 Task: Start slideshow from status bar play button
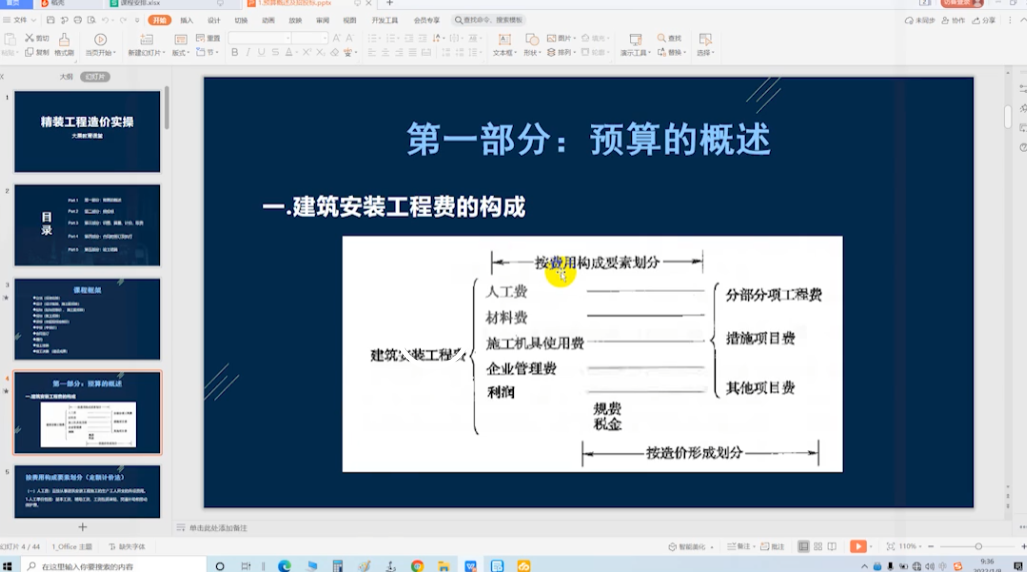pyautogui.click(x=857, y=547)
